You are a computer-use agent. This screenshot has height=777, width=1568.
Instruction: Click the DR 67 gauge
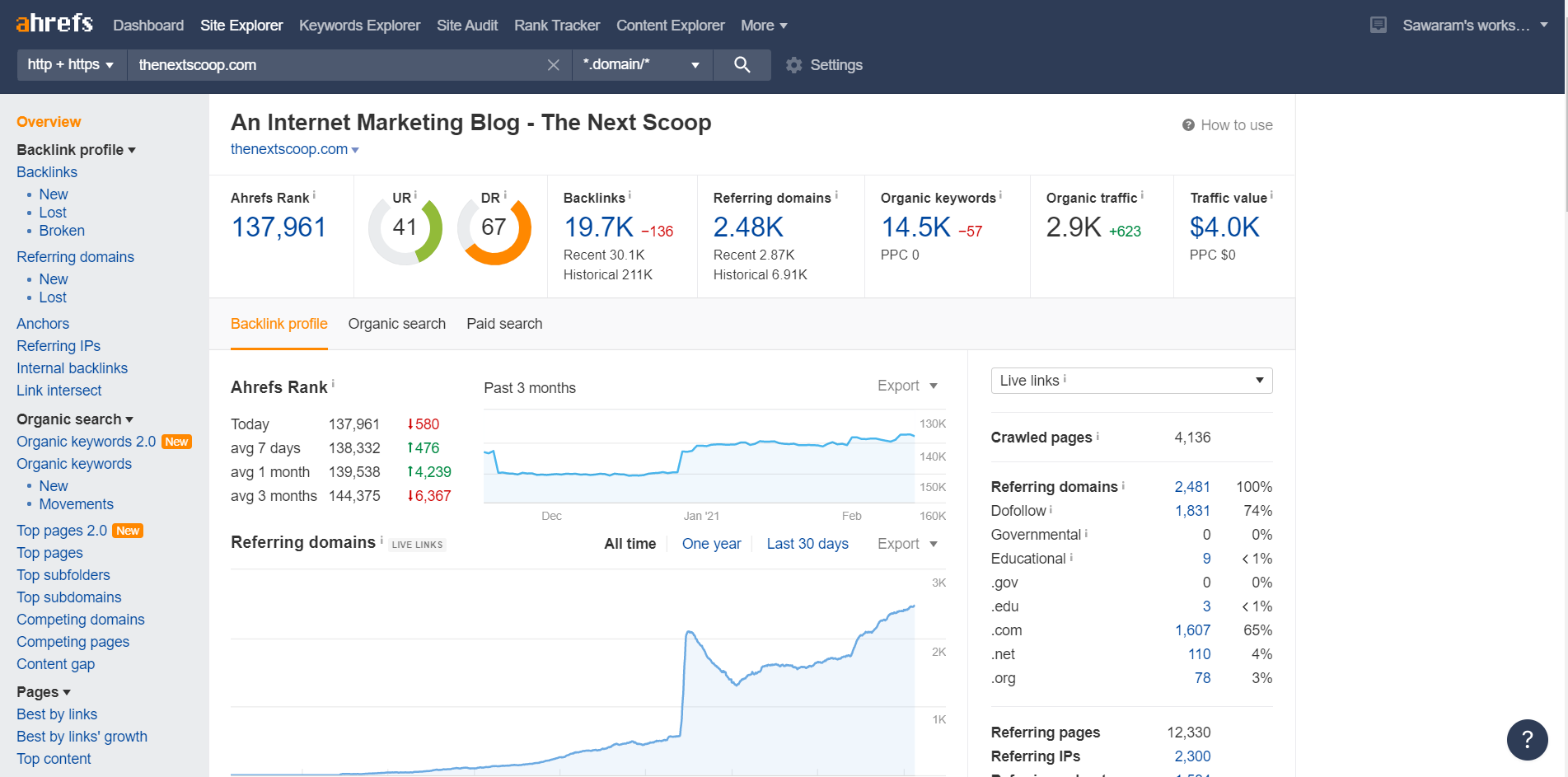pyautogui.click(x=494, y=227)
